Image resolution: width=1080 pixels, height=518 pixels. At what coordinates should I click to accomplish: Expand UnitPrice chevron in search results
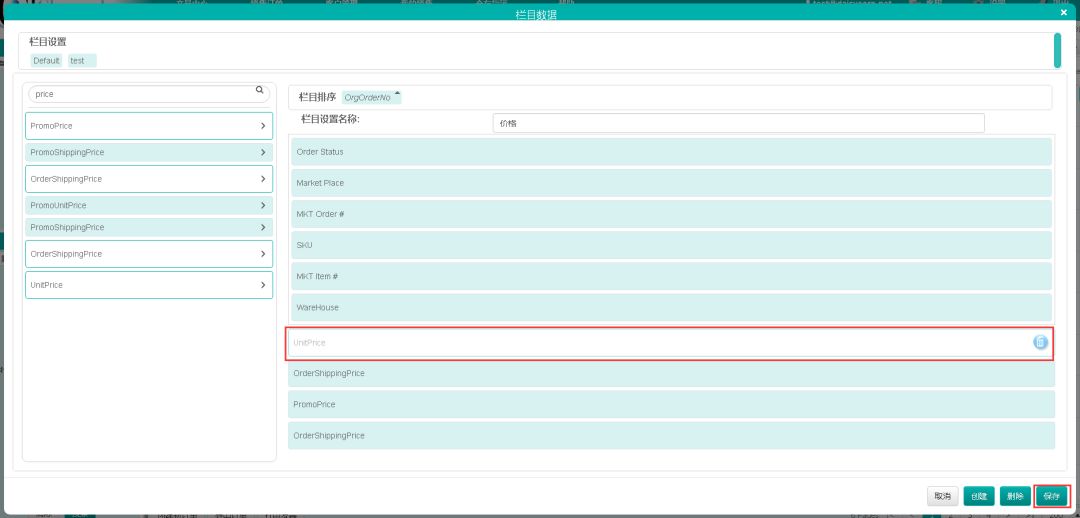coord(263,284)
